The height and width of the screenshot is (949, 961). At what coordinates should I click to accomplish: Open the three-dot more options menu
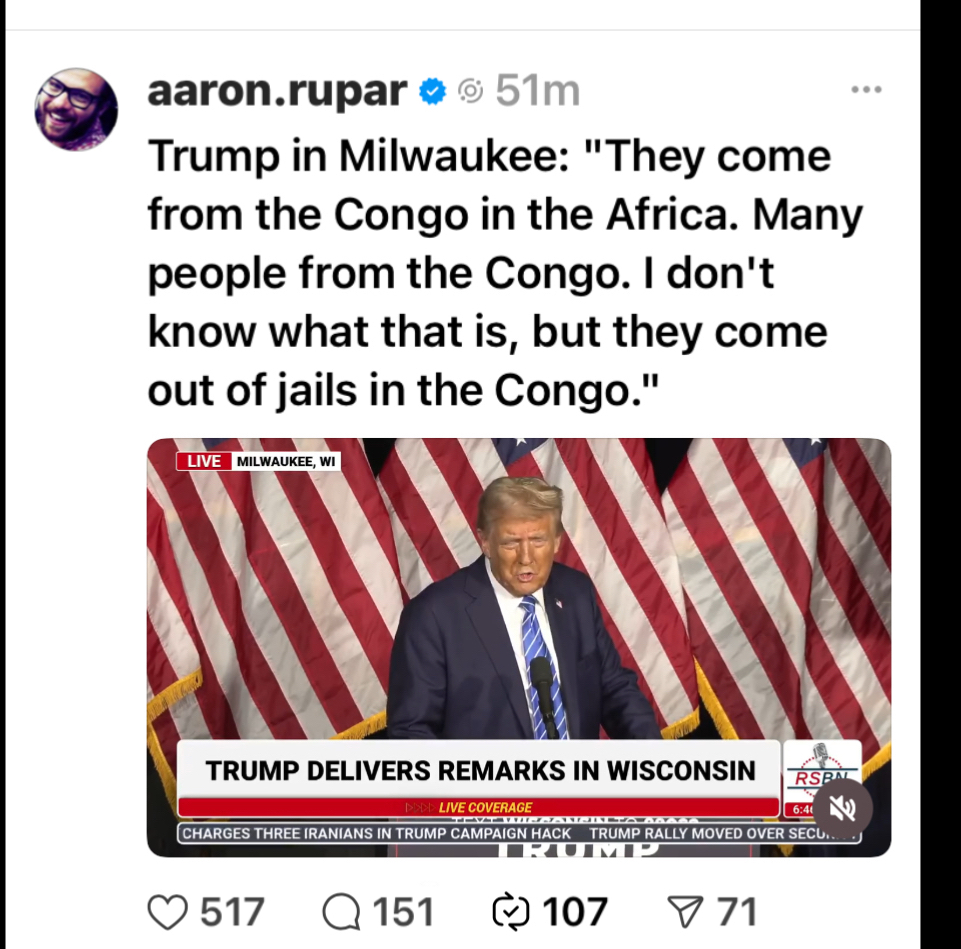(x=866, y=90)
